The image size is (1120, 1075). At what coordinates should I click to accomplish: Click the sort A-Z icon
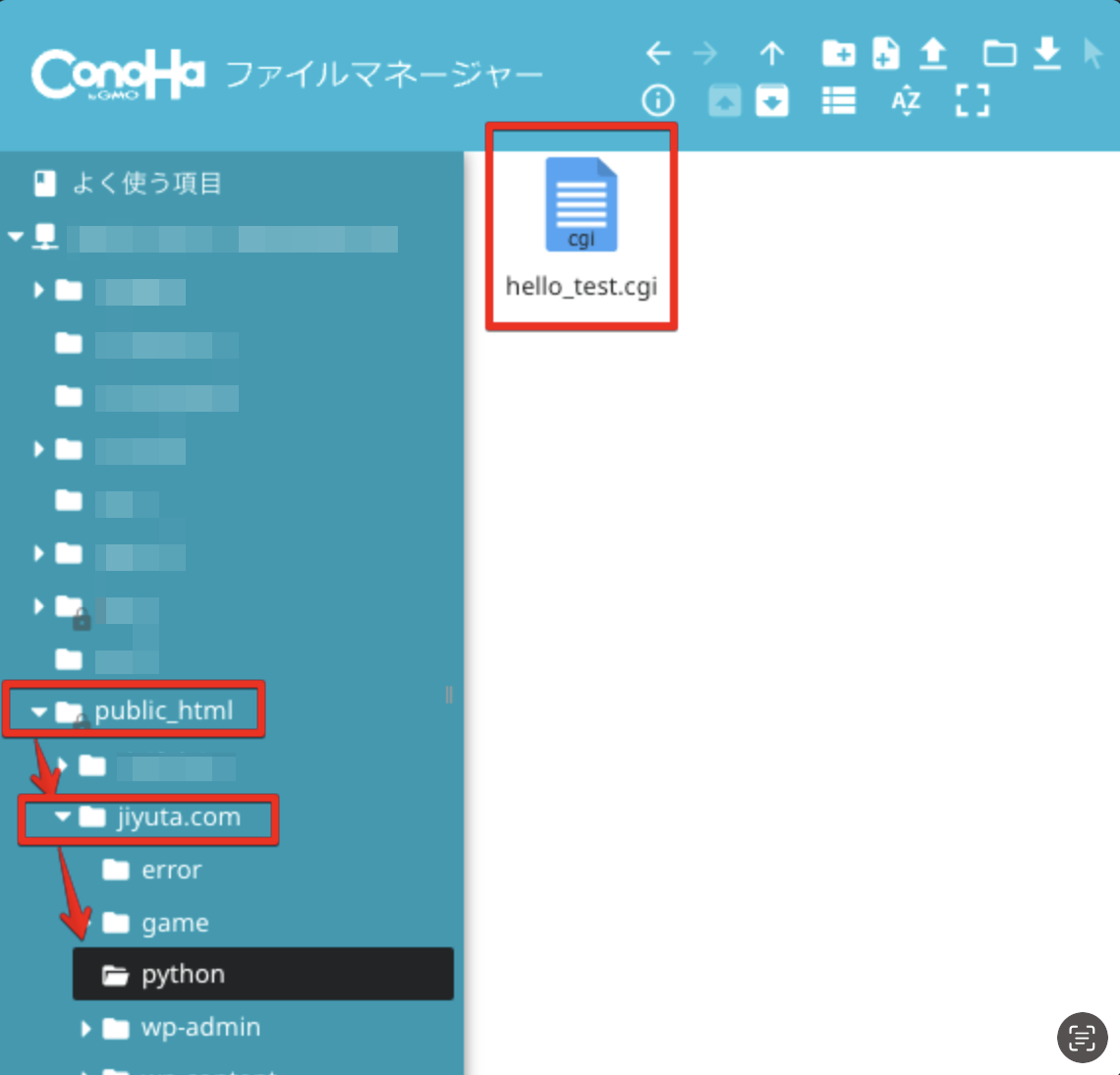pos(906,99)
